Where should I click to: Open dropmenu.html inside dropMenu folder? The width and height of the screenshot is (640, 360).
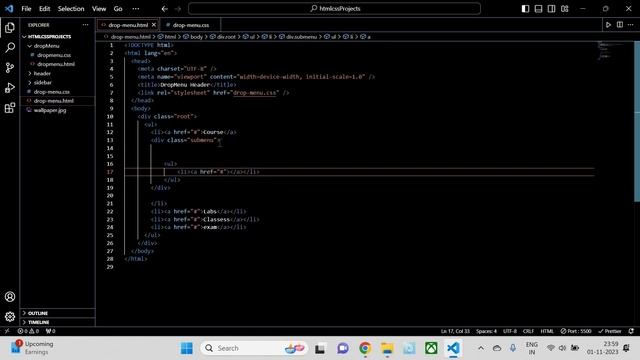pos(56,64)
